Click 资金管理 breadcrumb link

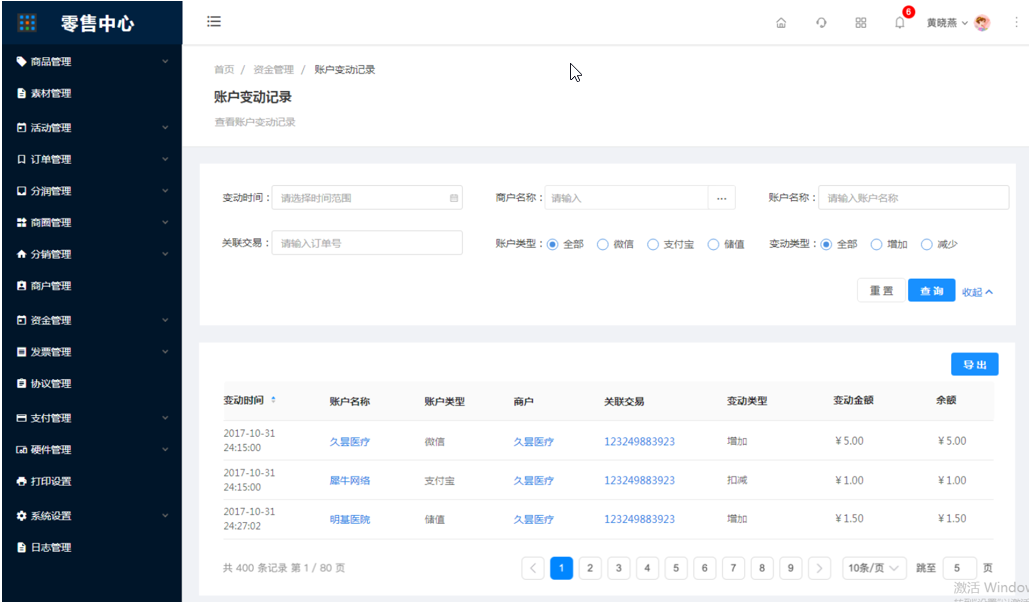[274, 70]
